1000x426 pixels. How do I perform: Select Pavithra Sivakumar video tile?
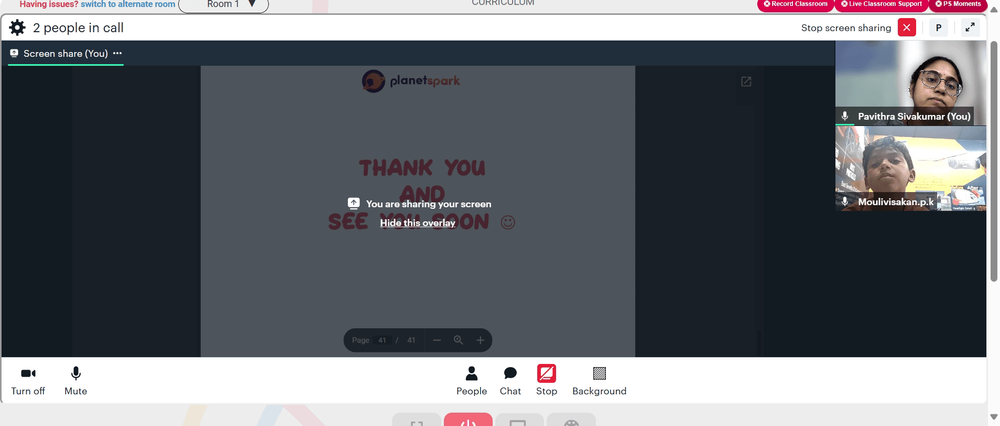point(911,82)
